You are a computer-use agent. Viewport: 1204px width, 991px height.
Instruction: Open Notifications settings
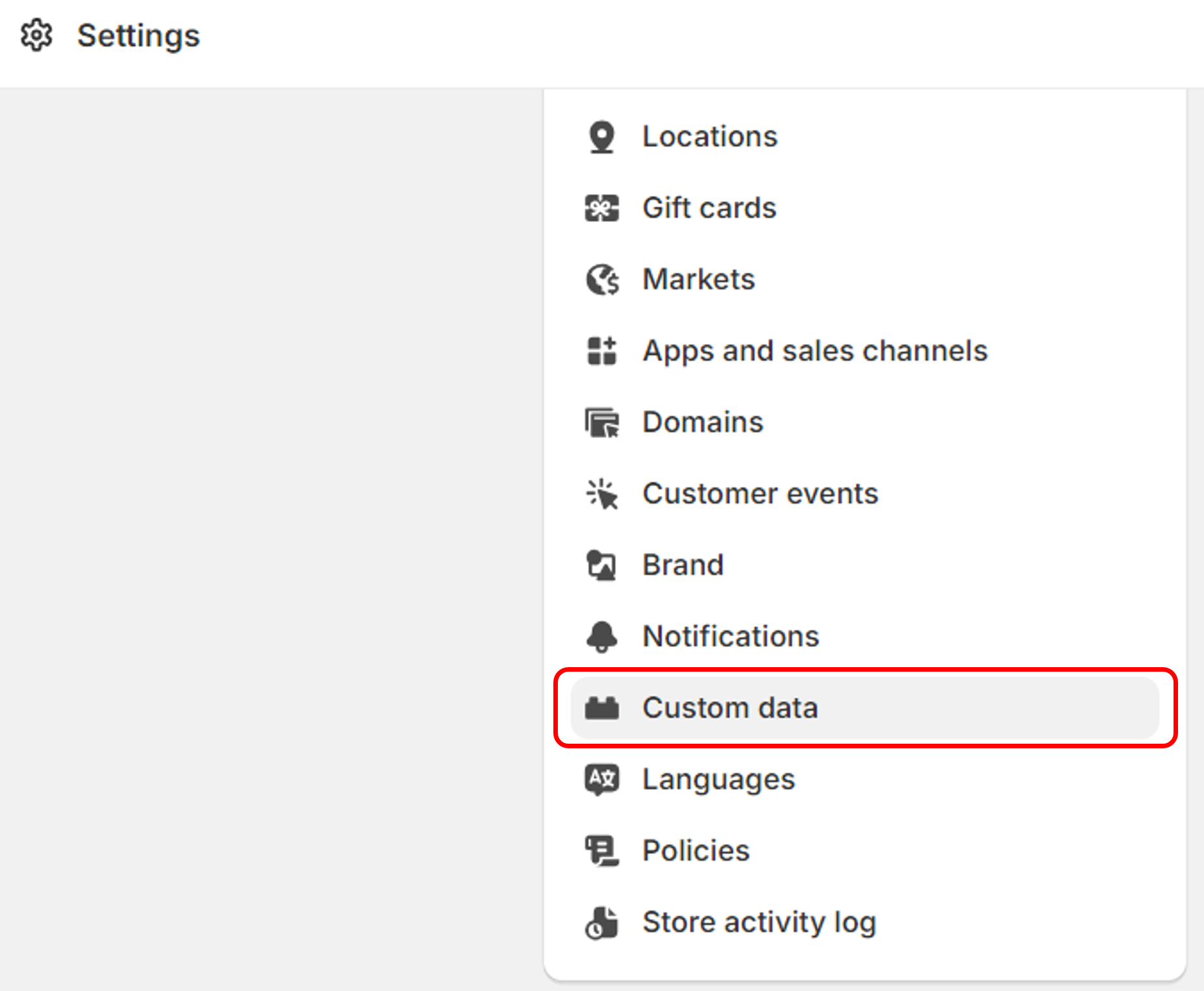(865, 637)
